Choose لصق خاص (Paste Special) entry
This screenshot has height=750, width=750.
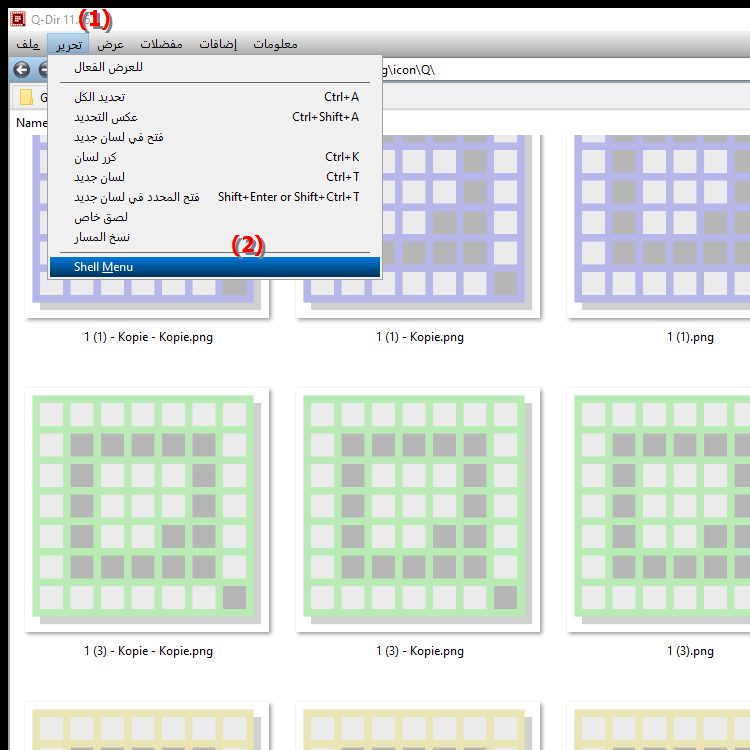[x=215, y=218]
